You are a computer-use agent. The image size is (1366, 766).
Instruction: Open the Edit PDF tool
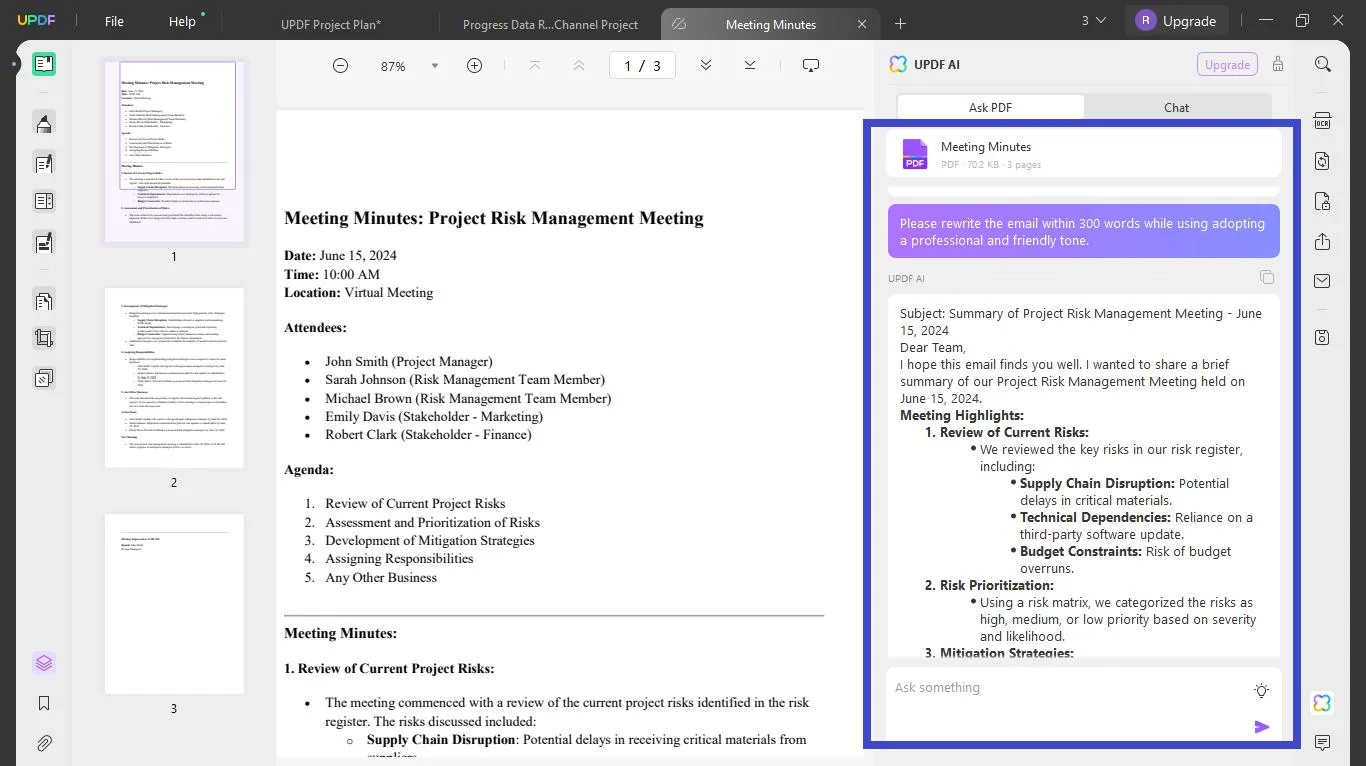pyautogui.click(x=44, y=163)
